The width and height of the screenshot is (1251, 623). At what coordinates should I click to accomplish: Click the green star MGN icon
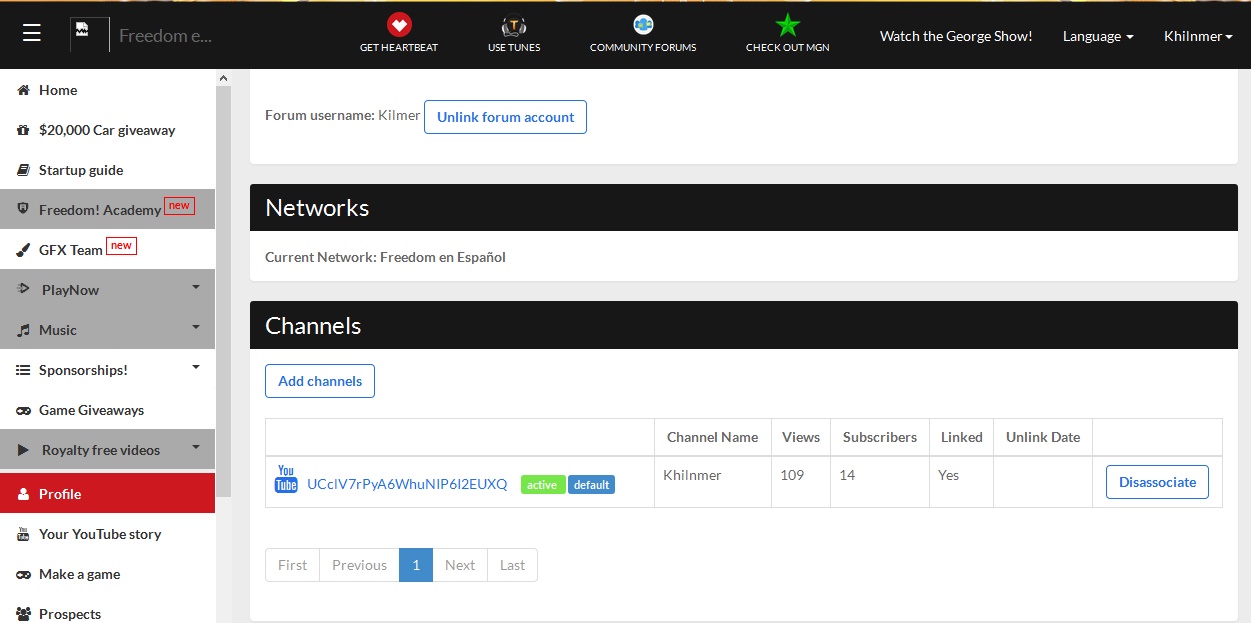[x=788, y=25]
